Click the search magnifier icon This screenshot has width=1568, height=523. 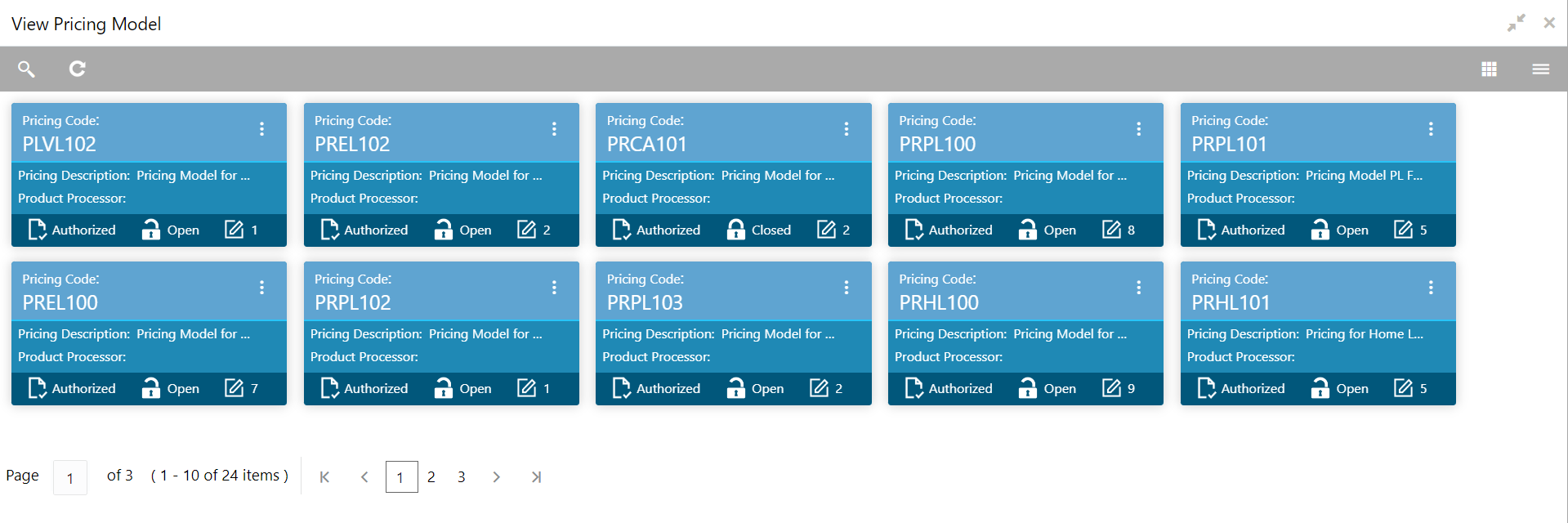tap(26, 69)
